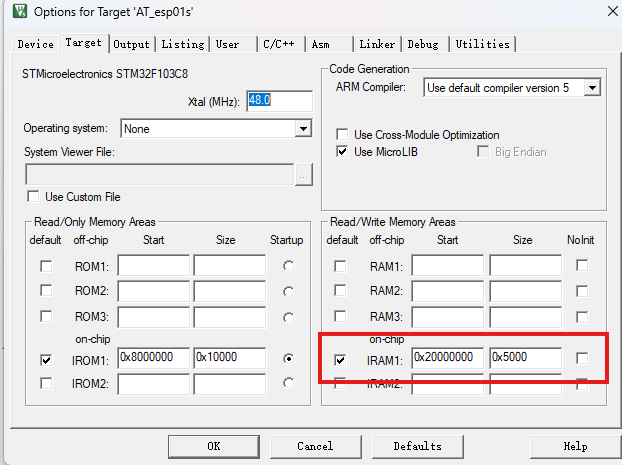Open the Debug tab
Image resolution: width=622 pixels, height=465 pixels.
coord(422,44)
